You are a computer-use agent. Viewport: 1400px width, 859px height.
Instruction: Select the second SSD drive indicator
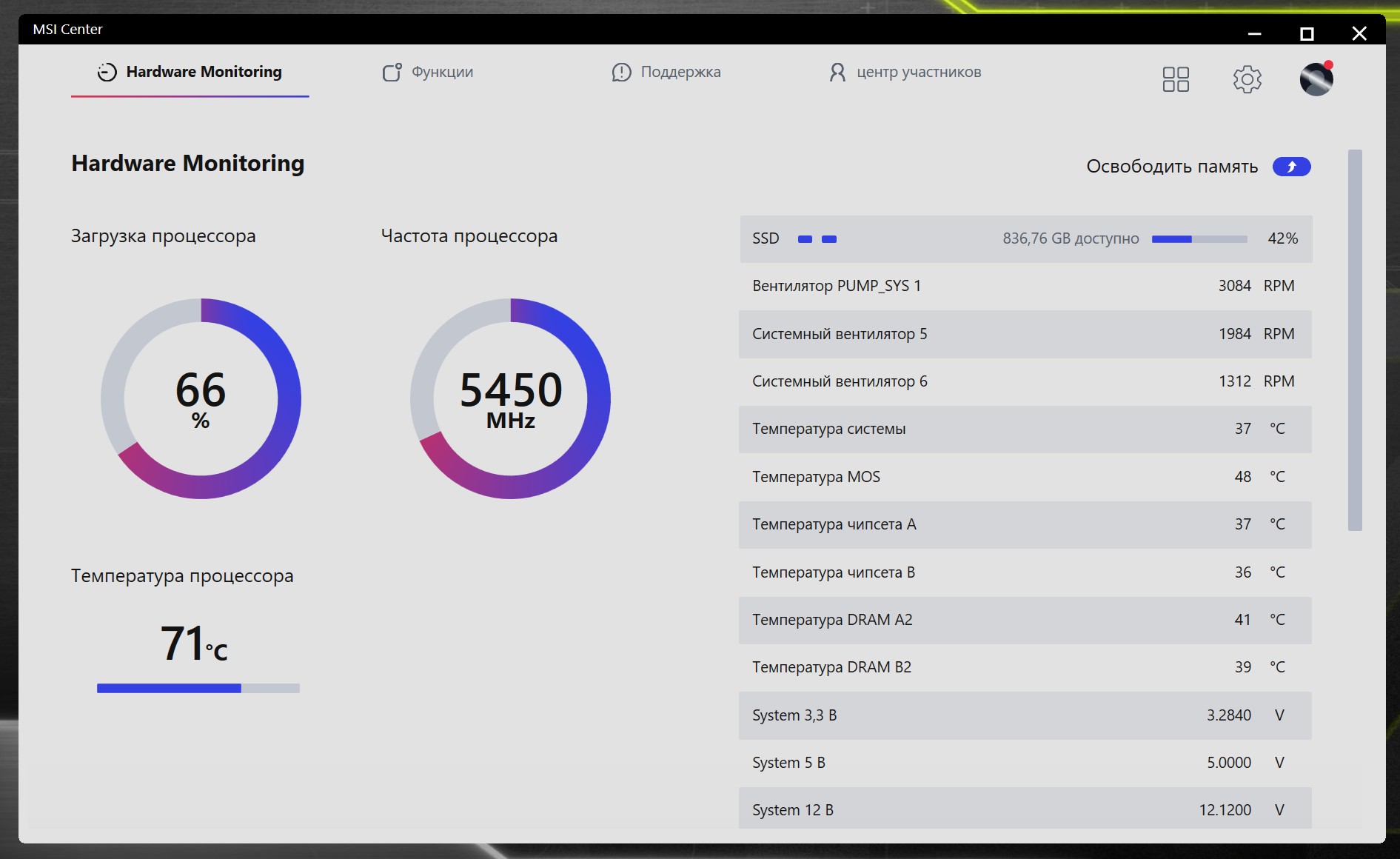pyautogui.click(x=829, y=239)
